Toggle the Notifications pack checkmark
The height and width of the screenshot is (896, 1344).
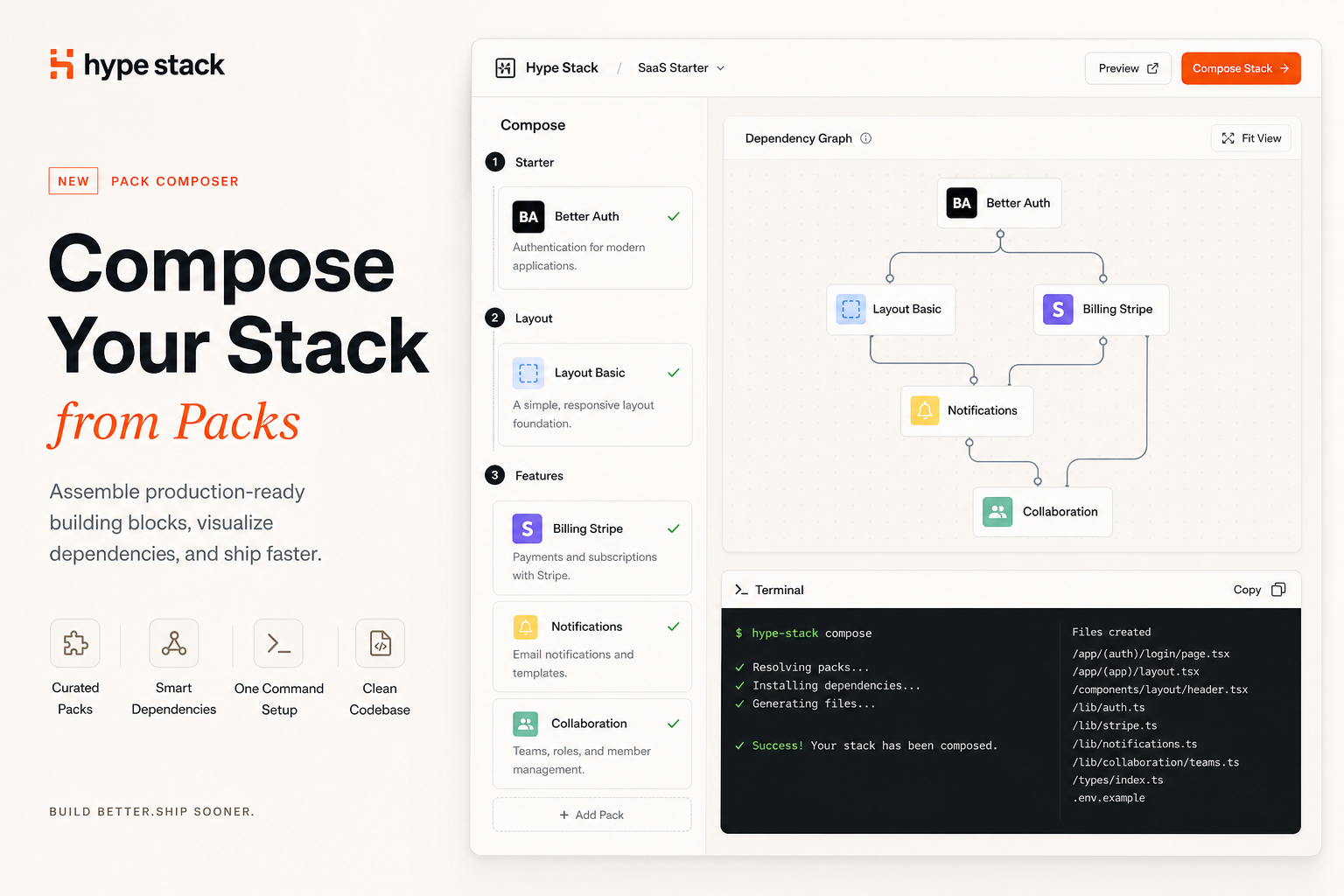pyautogui.click(x=674, y=626)
